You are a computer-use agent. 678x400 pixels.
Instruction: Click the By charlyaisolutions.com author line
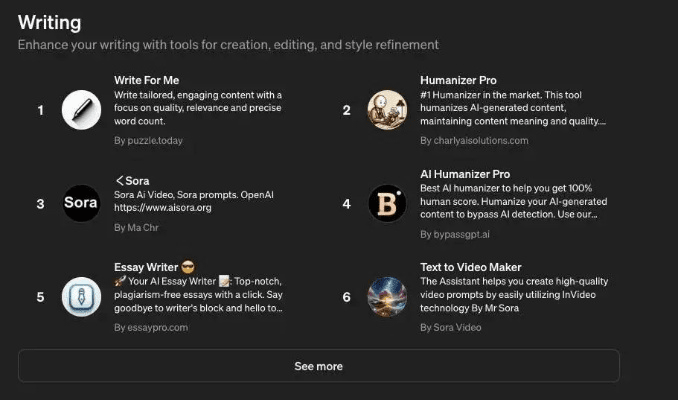coord(474,141)
